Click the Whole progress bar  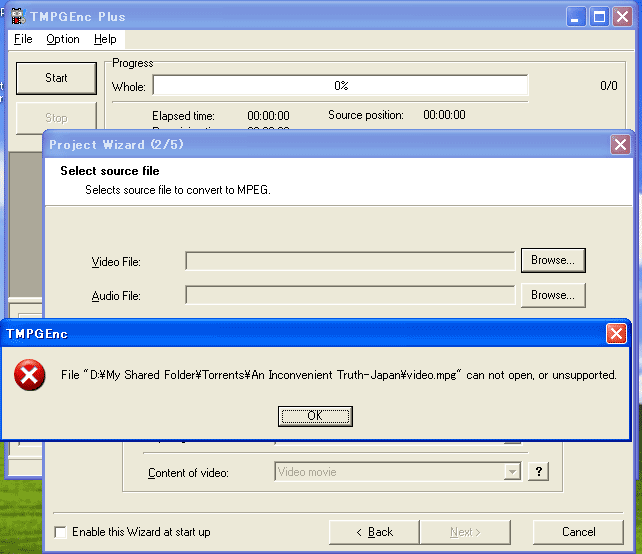pos(341,85)
